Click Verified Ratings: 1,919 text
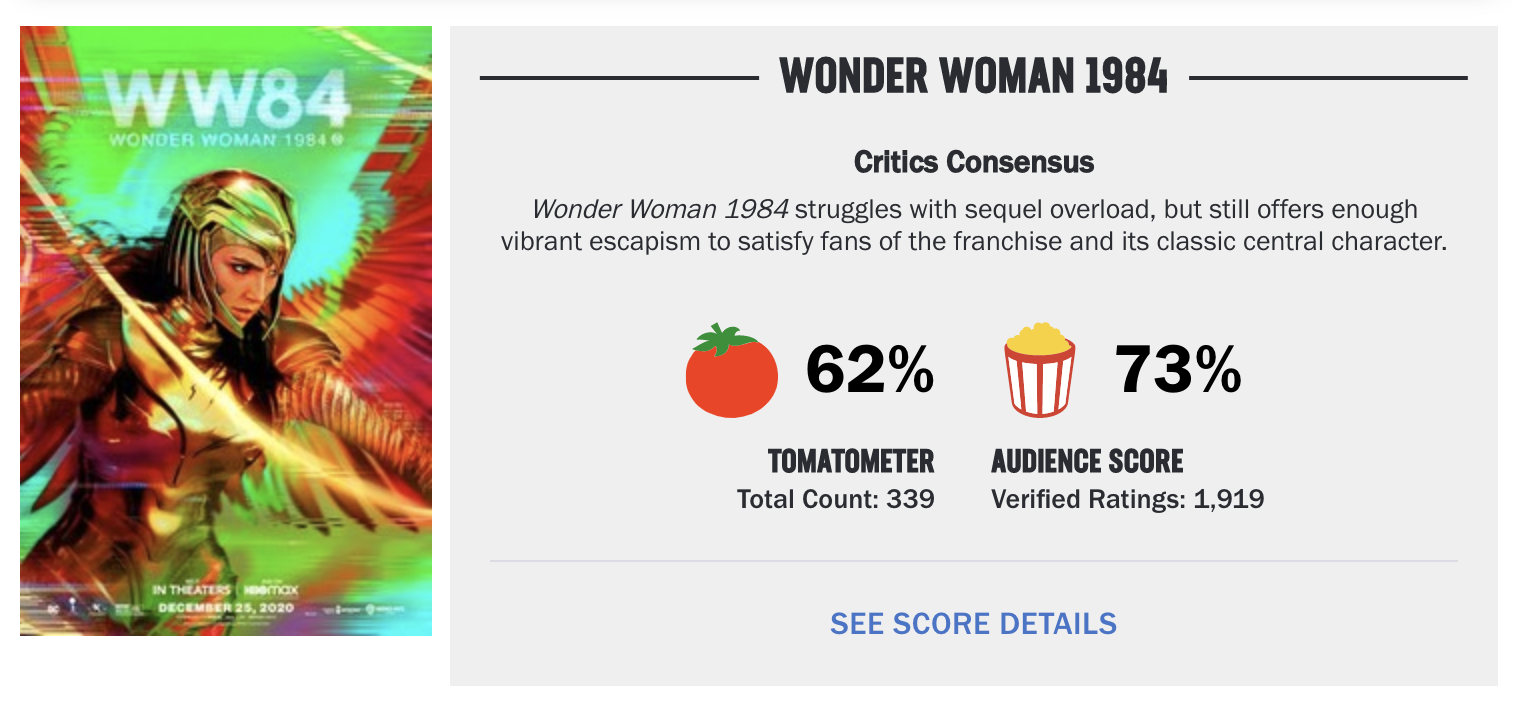 (x=1128, y=499)
